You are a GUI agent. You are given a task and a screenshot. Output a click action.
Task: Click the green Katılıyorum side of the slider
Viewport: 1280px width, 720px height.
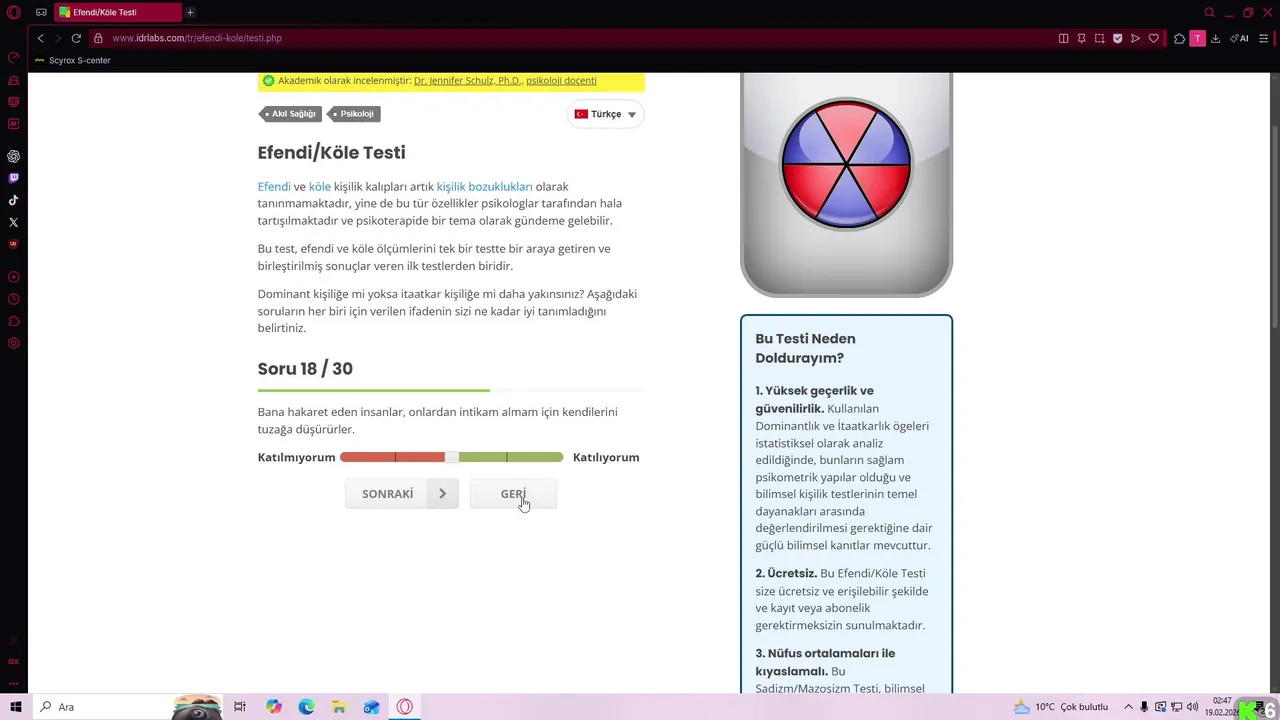[511, 457]
